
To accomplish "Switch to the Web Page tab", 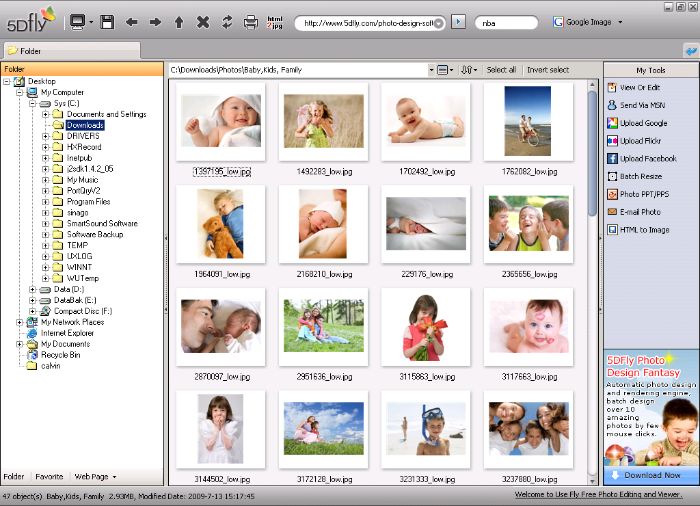I will (x=94, y=477).
